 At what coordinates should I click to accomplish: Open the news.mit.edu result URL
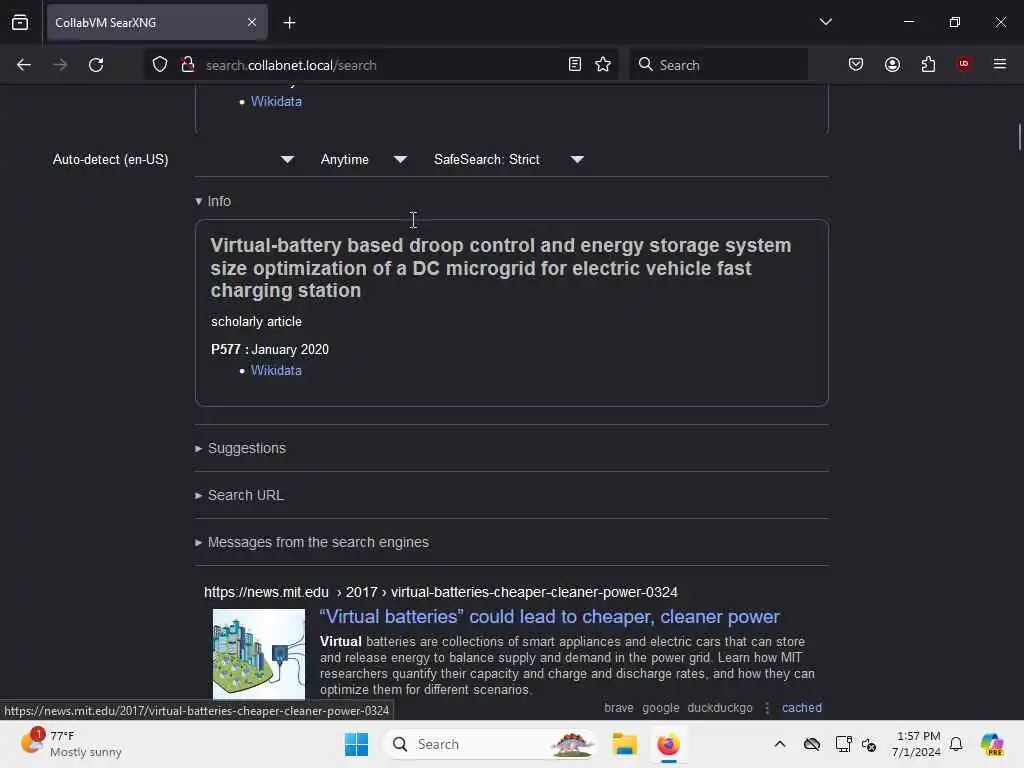tap(441, 592)
